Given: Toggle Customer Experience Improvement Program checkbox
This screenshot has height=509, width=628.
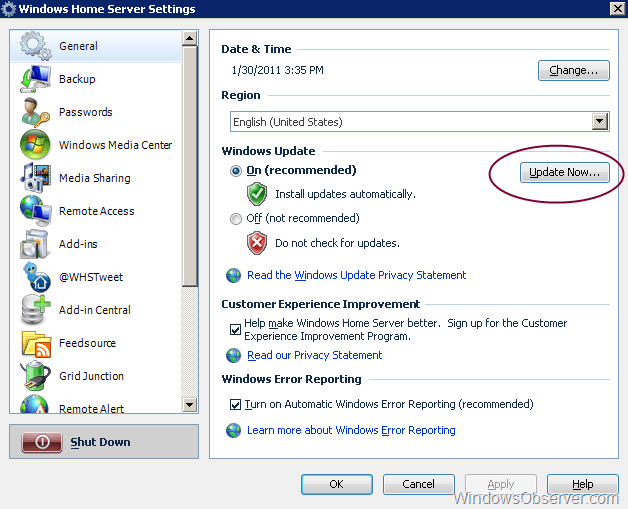Looking at the screenshot, I should [236, 330].
